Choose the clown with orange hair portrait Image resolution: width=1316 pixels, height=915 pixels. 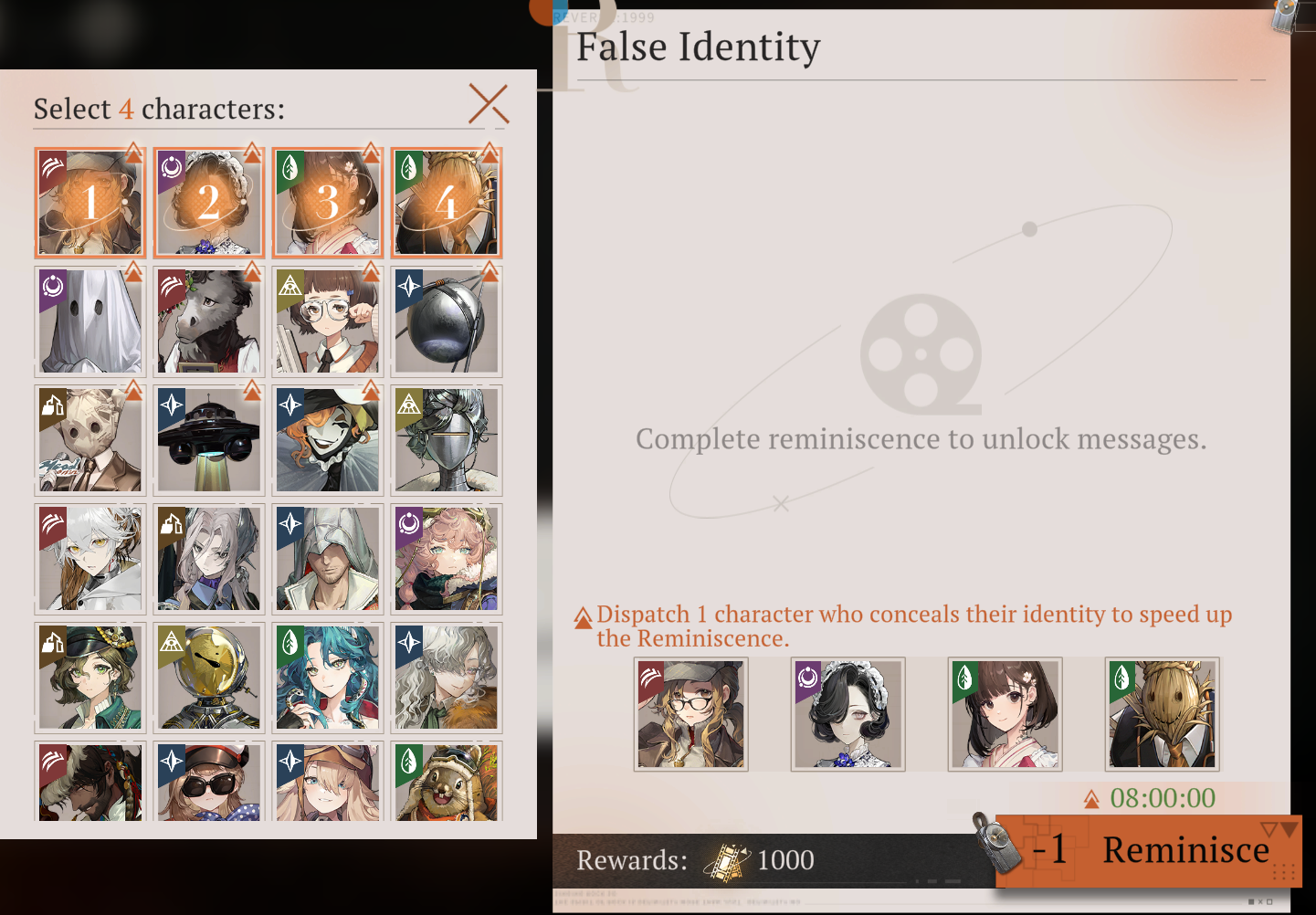328,440
